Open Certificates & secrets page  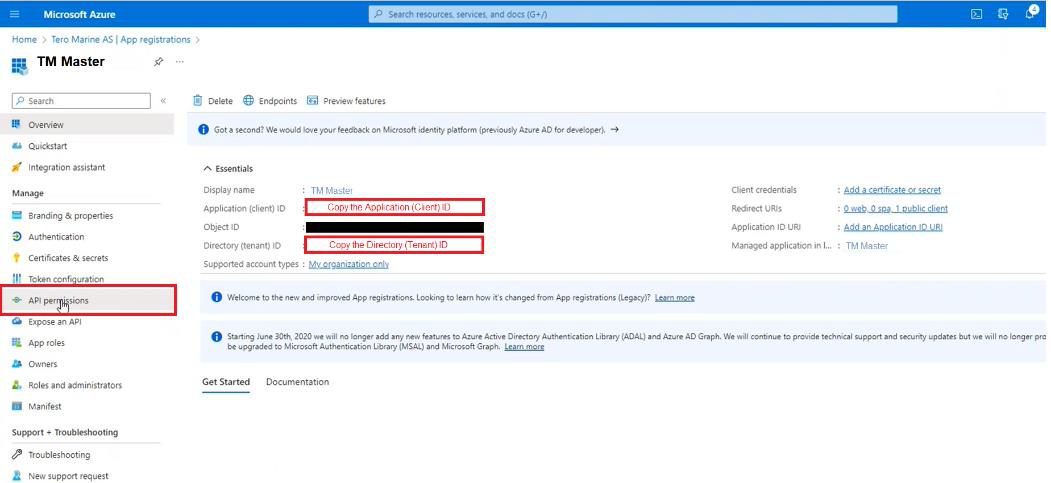68,258
